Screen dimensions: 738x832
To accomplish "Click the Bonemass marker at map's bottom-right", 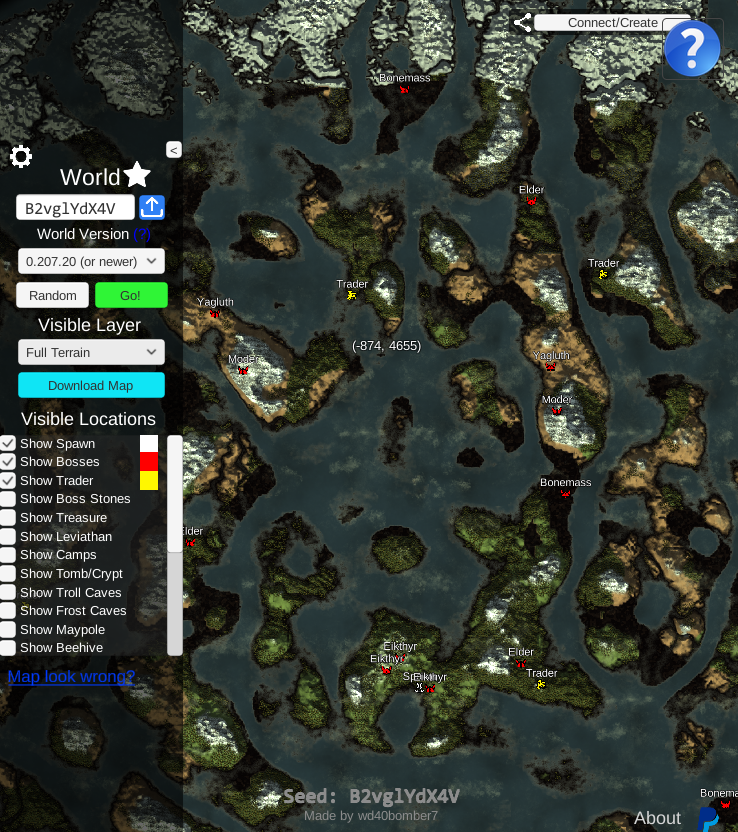I will click(x=725, y=804).
